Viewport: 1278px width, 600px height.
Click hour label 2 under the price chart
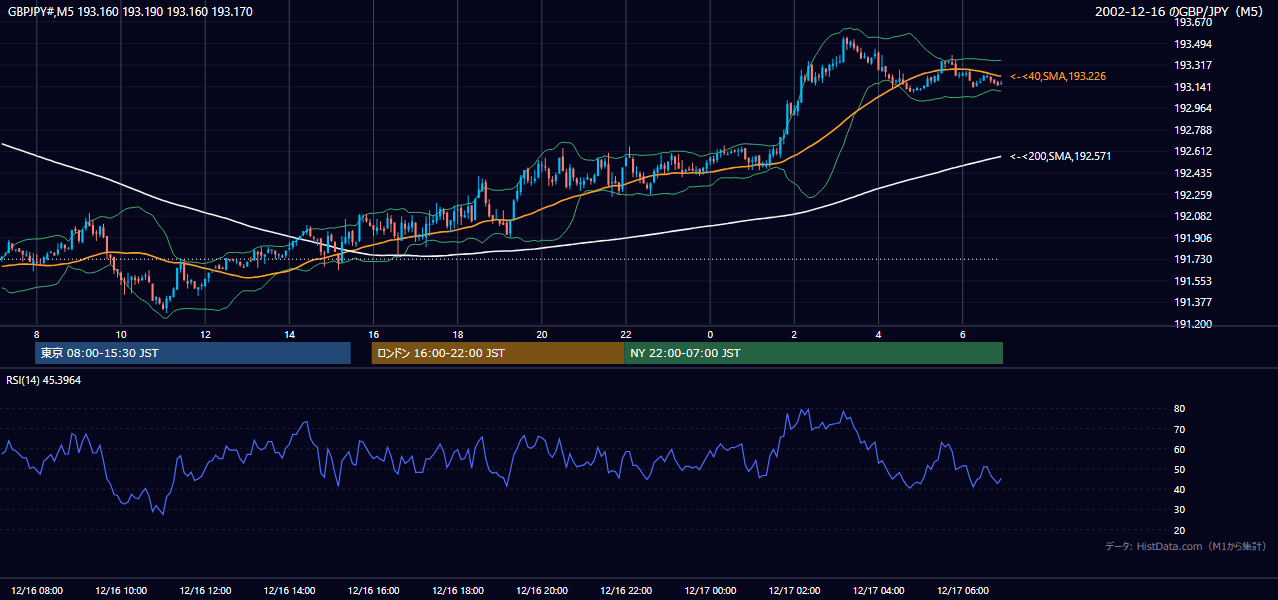click(794, 334)
